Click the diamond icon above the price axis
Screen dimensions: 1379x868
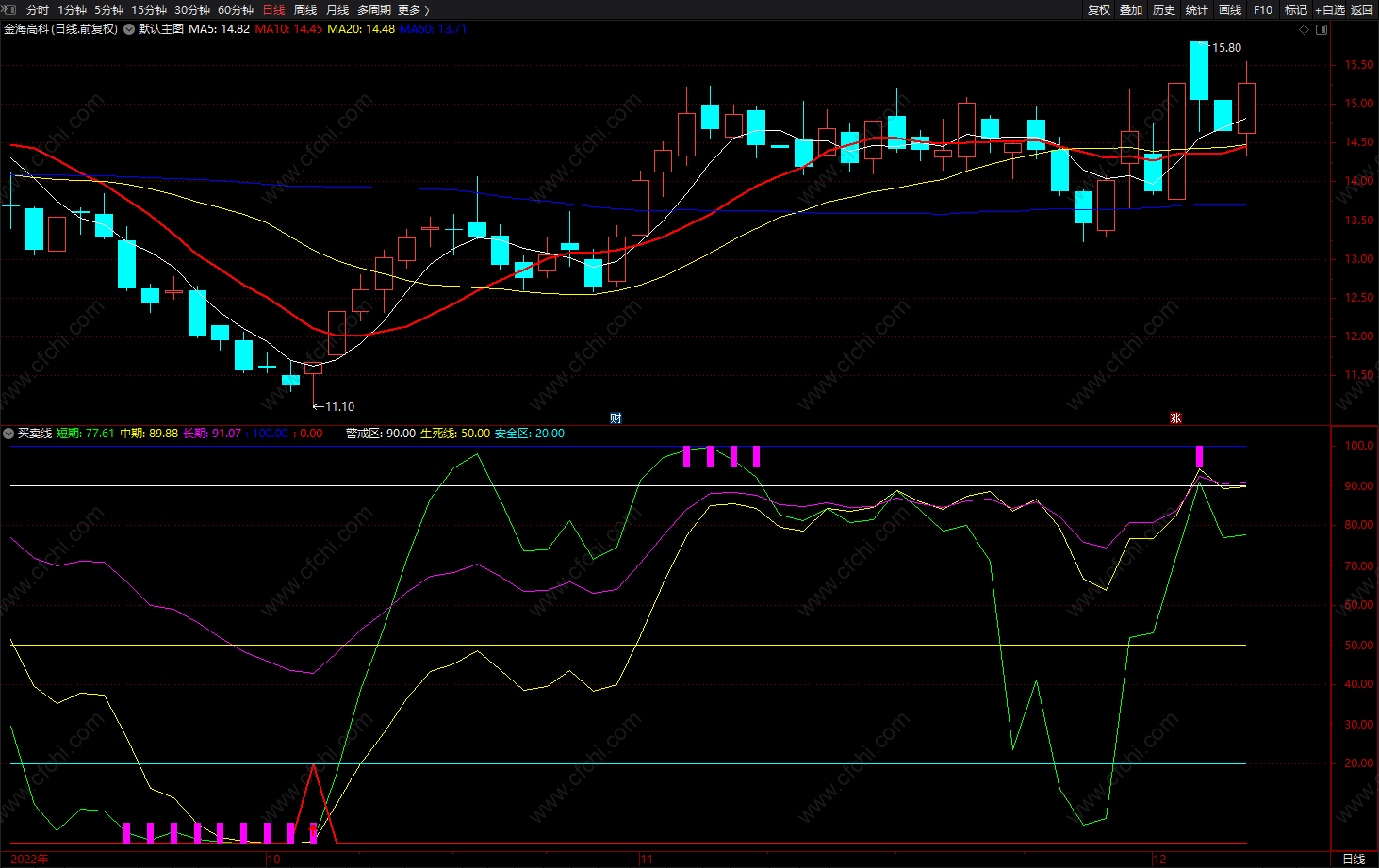point(1305,29)
